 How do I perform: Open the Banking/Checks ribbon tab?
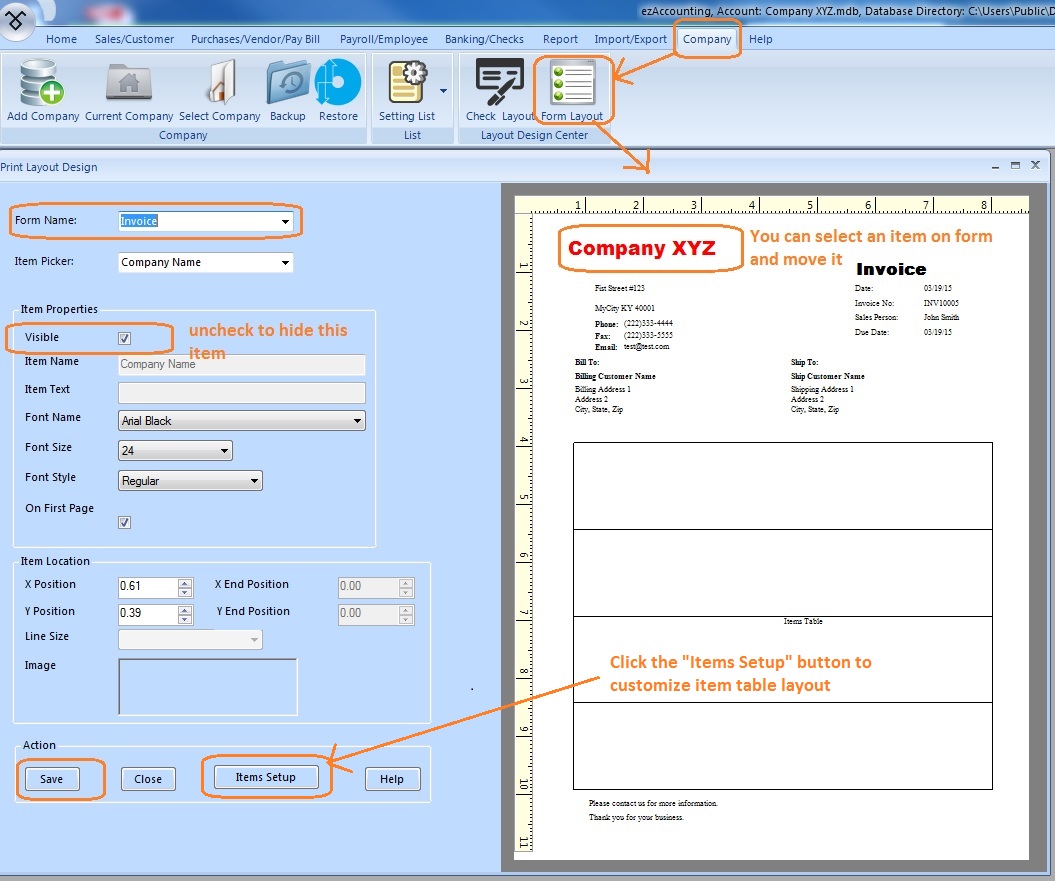484,39
